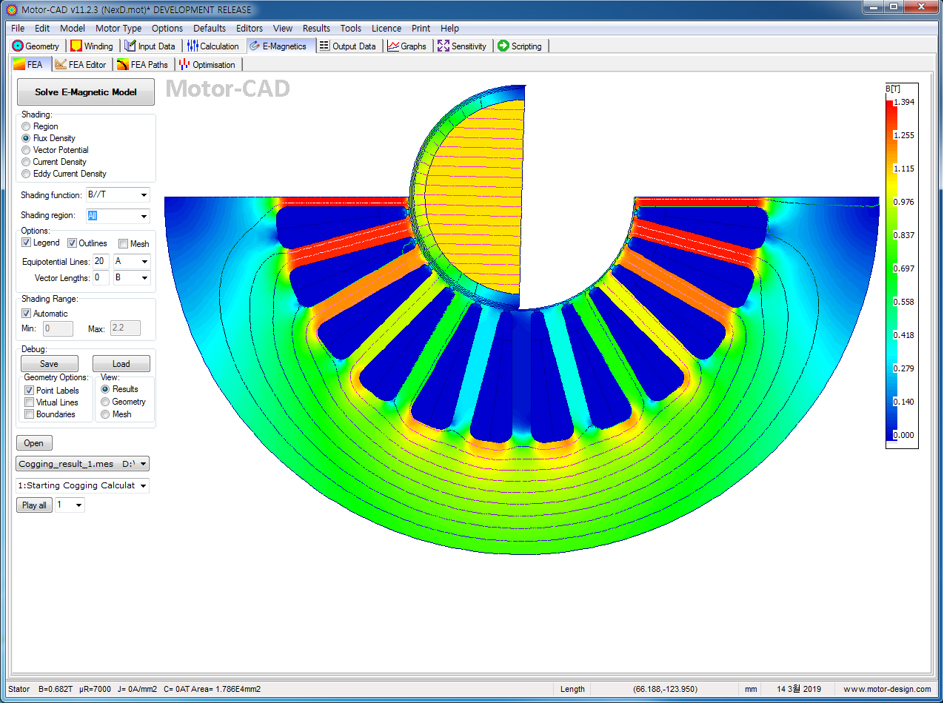
Task: Click the FEA sub-tab icon
Action: [x=19, y=64]
